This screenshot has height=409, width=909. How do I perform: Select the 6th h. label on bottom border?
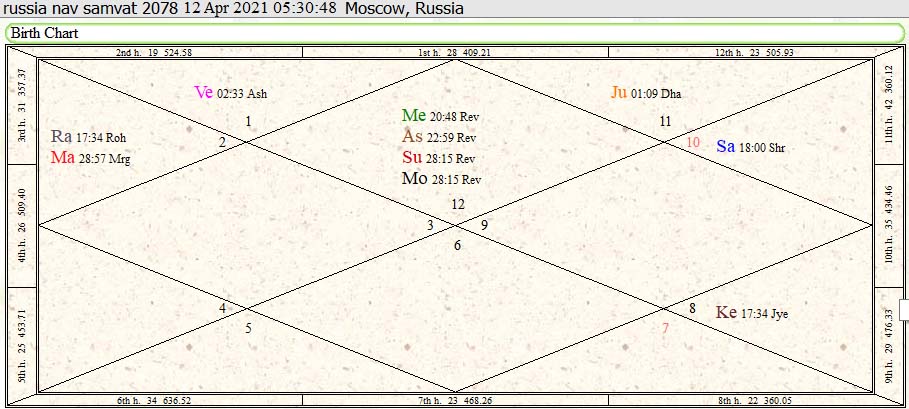154,400
